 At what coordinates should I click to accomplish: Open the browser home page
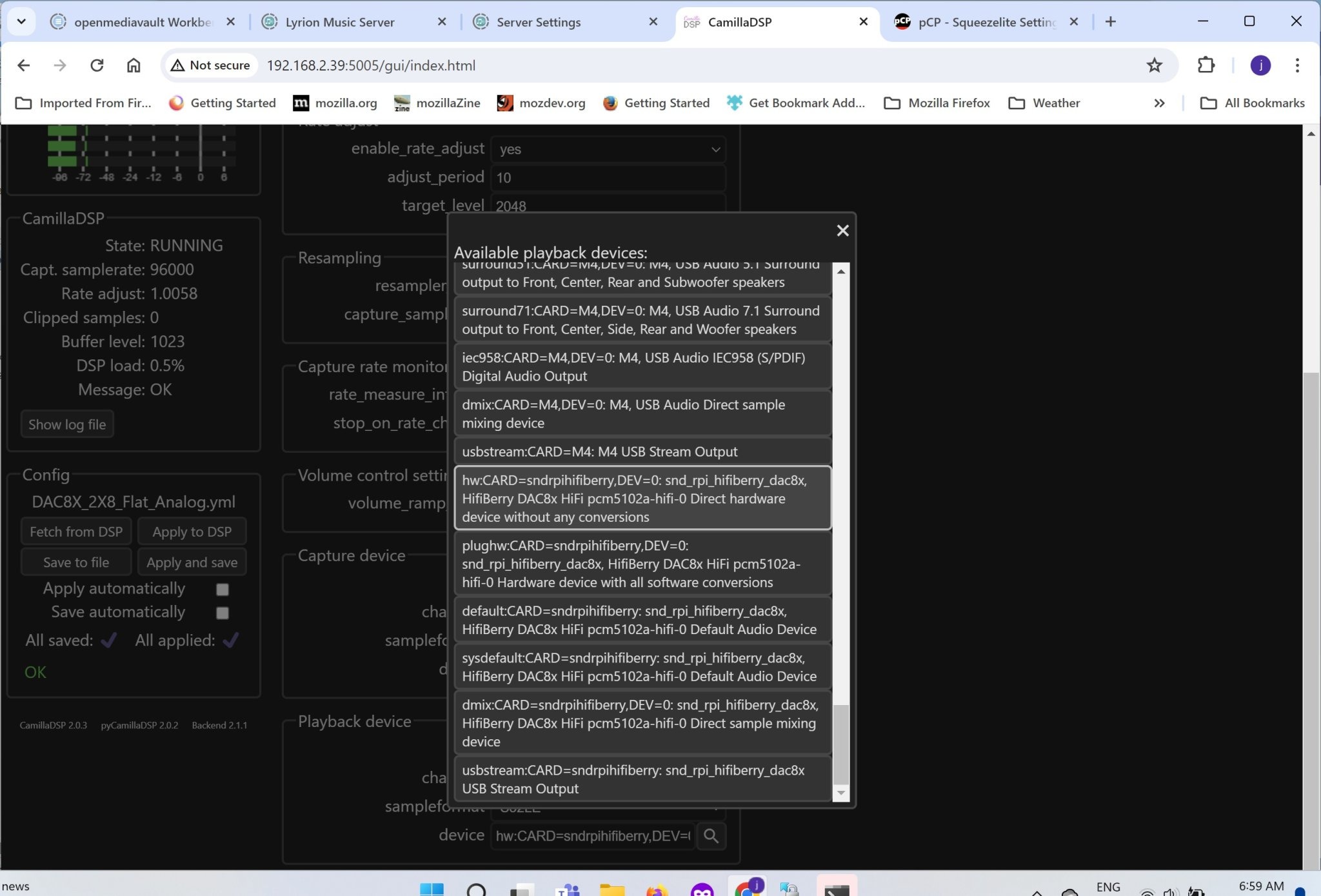click(x=134, y=65)
